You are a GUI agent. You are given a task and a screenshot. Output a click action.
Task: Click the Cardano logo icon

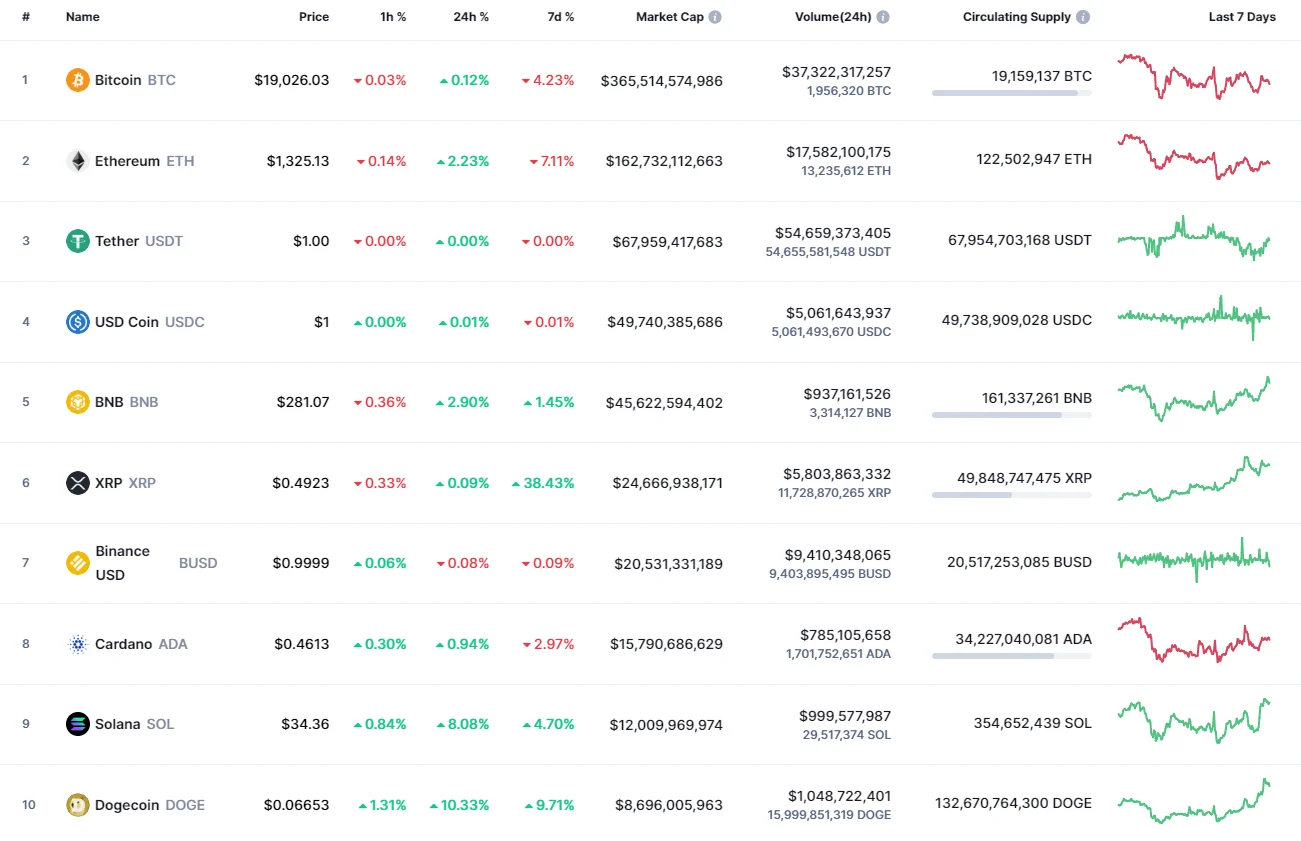[x=77, y=644]
